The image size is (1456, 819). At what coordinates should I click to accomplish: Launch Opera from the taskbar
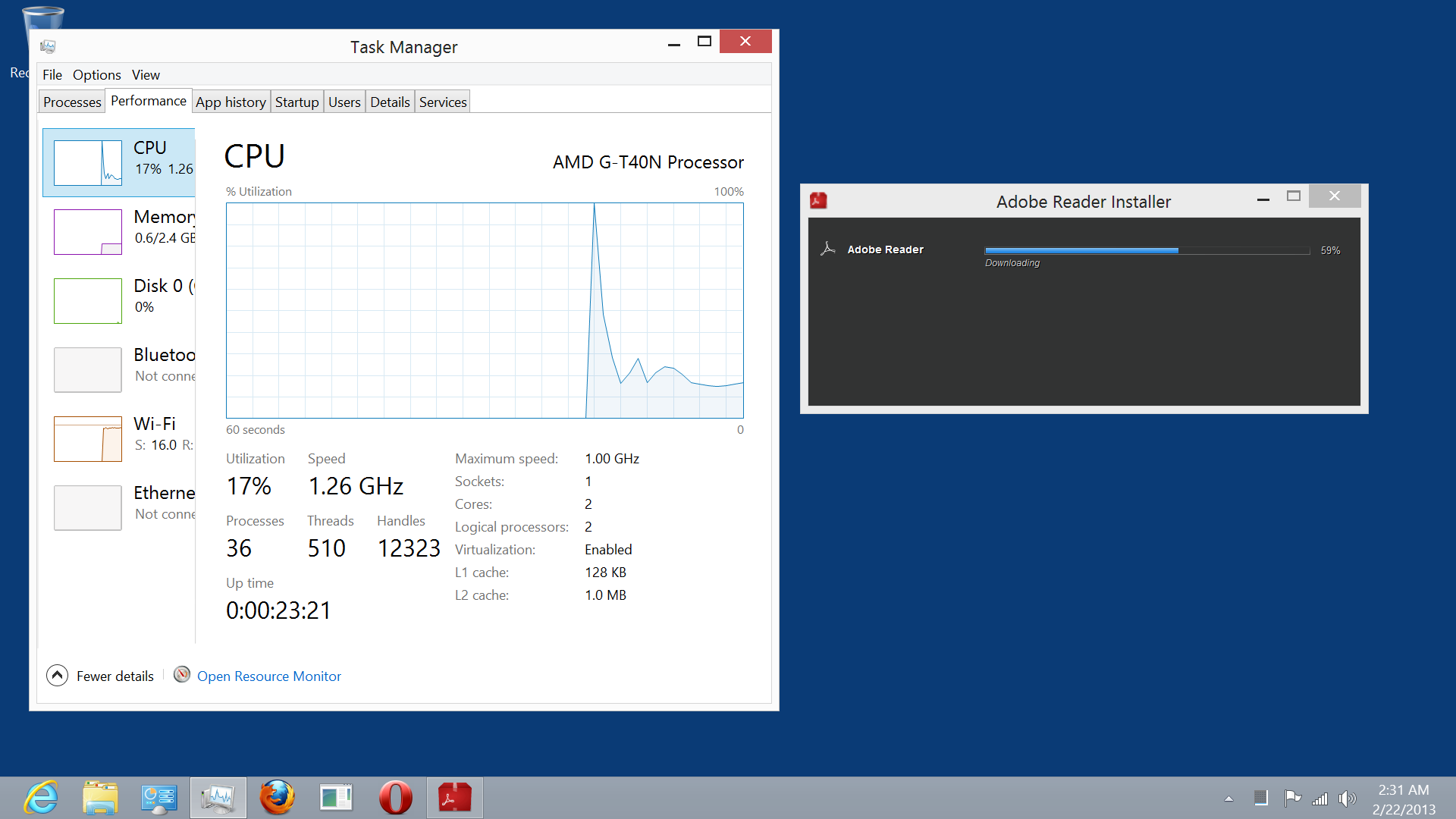click(x=395, y=798)
